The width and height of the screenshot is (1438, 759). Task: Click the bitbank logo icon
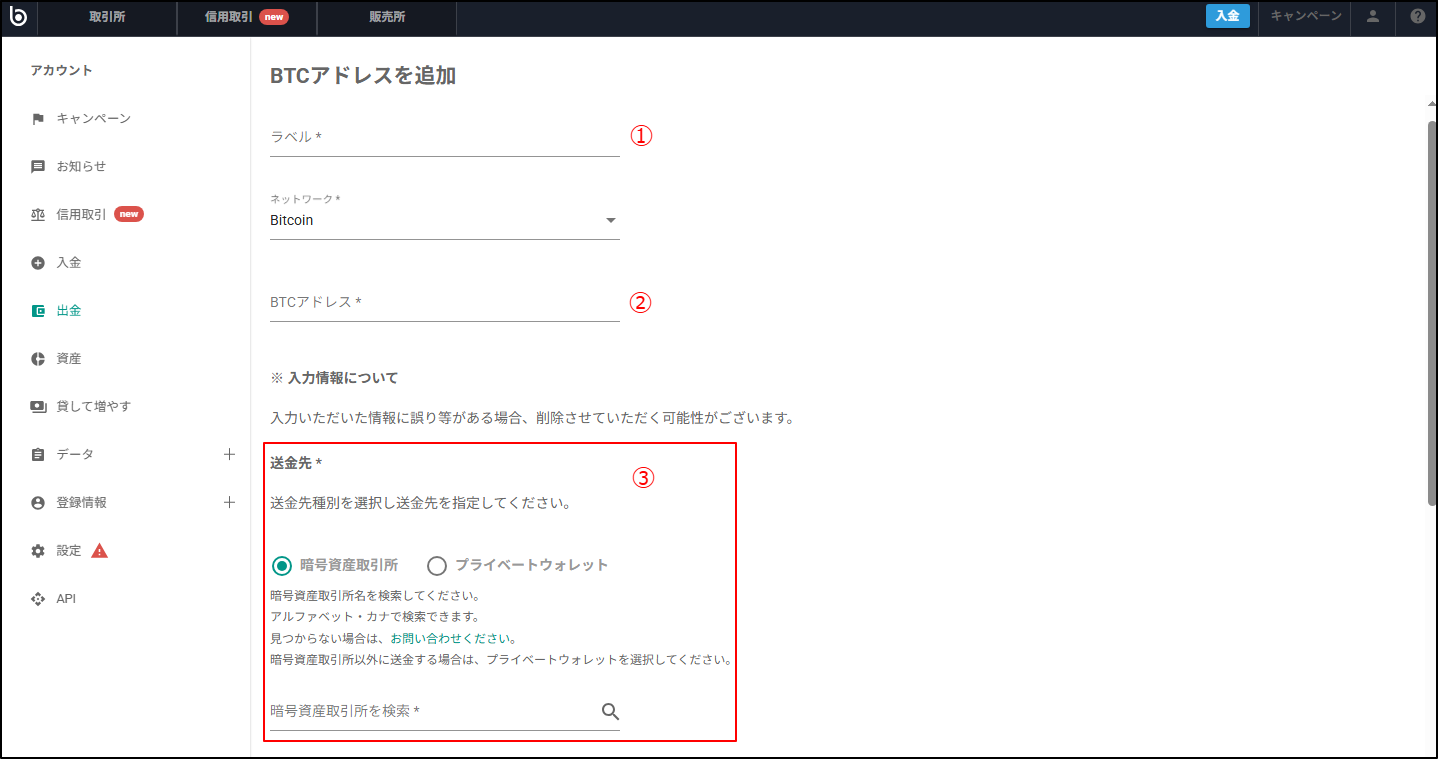coord(18,17)
